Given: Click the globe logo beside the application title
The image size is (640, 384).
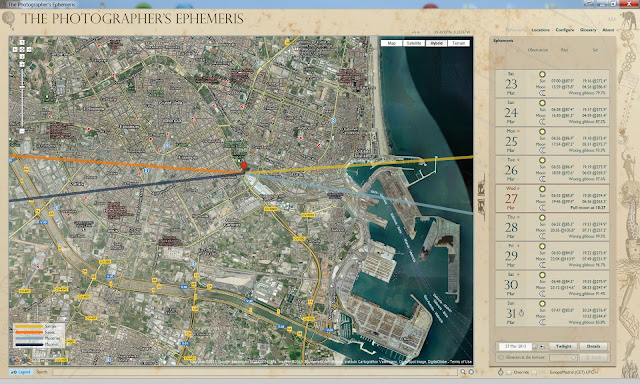Looking at the screenshot, I should coord(9,19).
